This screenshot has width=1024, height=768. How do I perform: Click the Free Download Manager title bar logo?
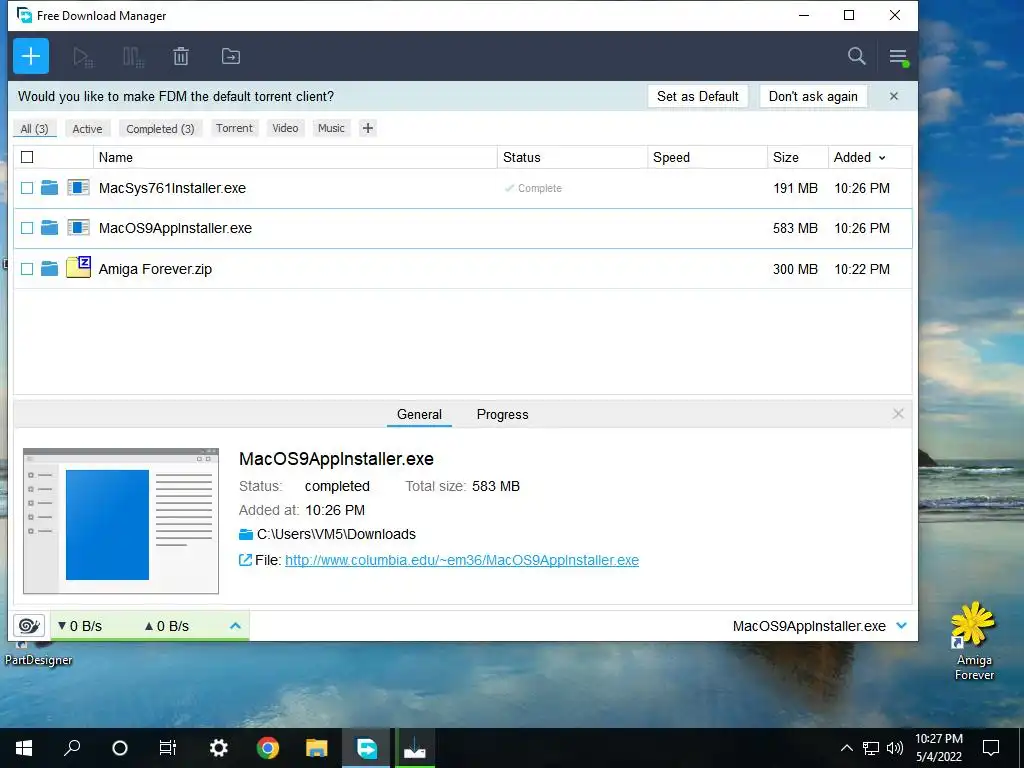24,15
